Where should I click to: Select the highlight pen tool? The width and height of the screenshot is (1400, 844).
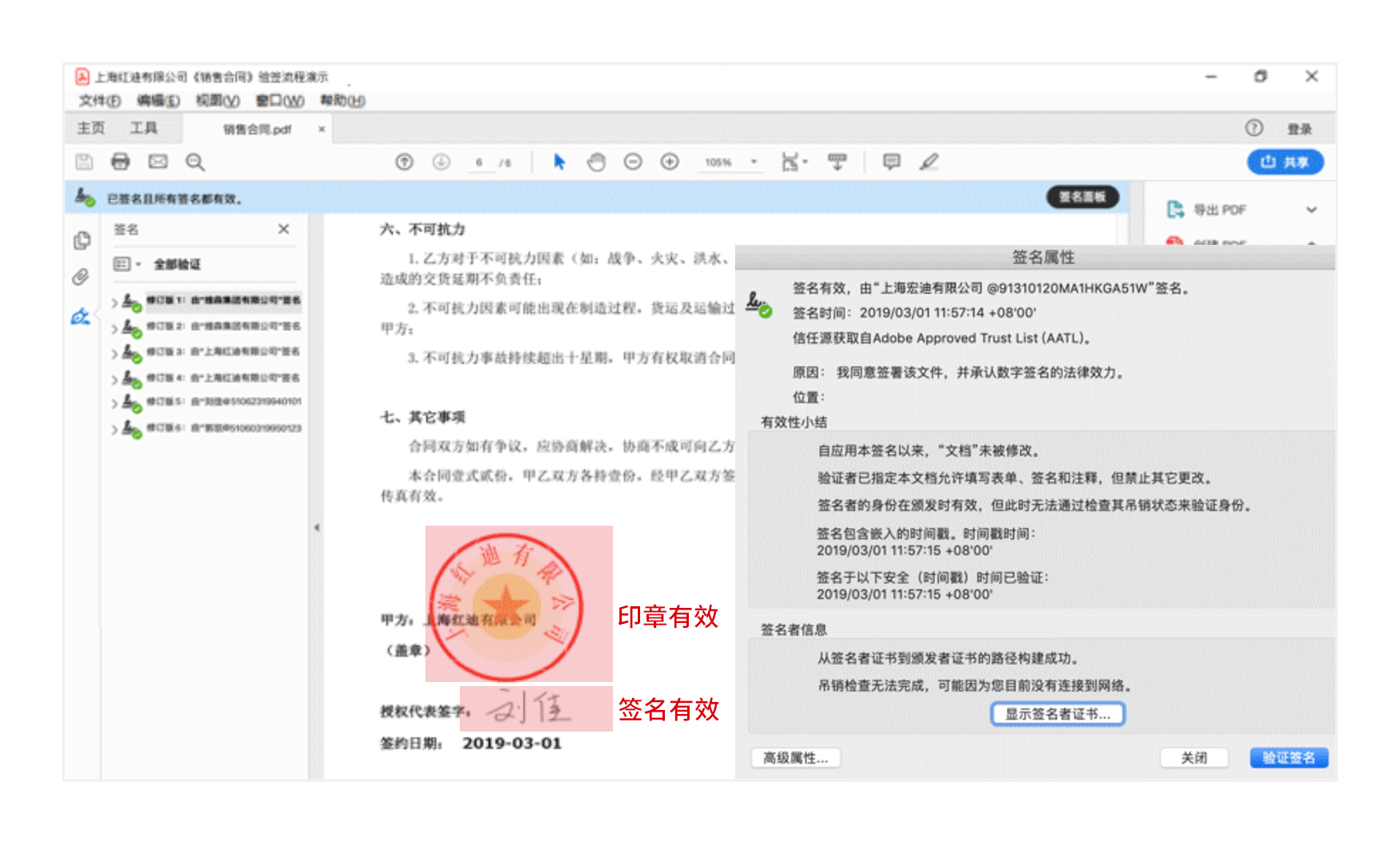point(928,162)
